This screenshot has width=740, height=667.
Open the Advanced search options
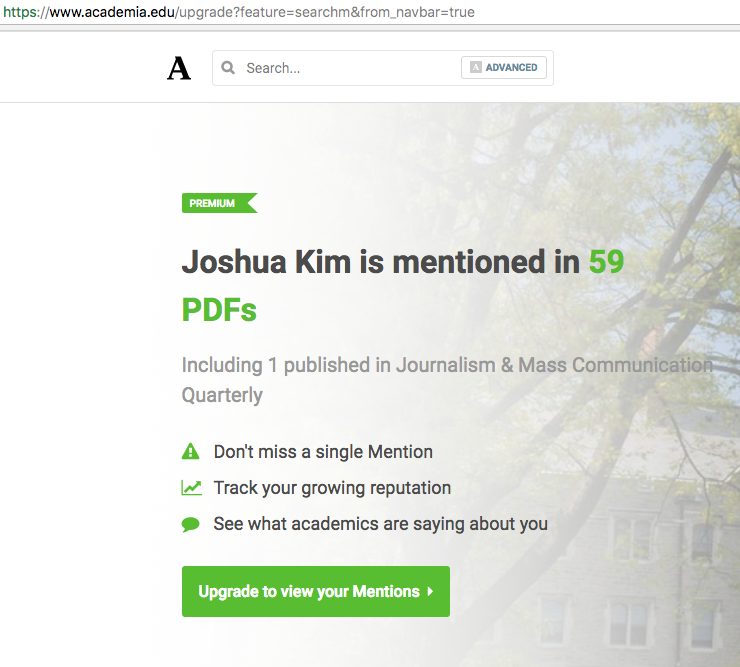click(x=504, y=68)
